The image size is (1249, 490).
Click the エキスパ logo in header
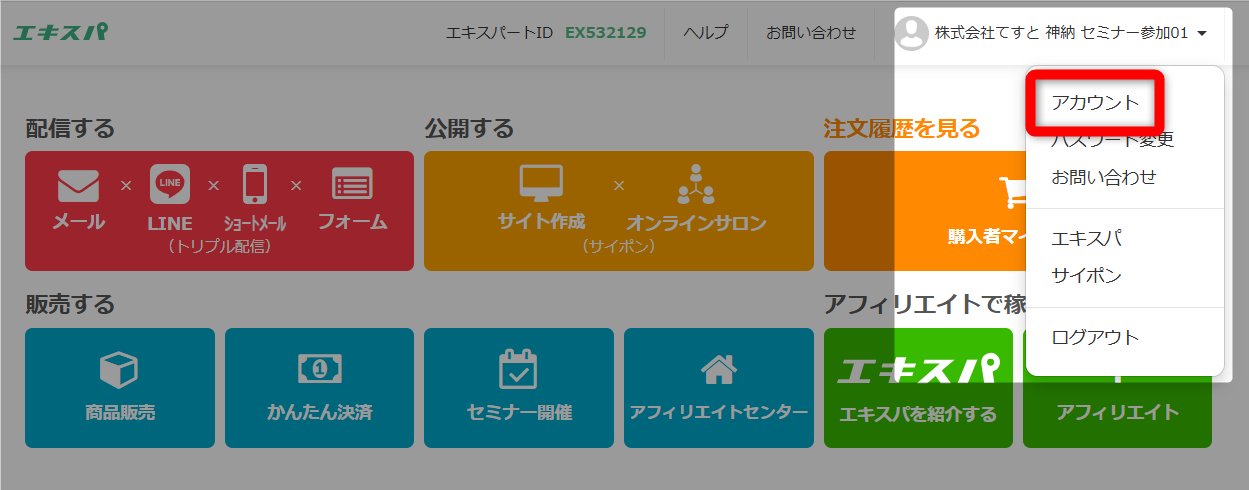pyautogui.click(x=61, y=32)
